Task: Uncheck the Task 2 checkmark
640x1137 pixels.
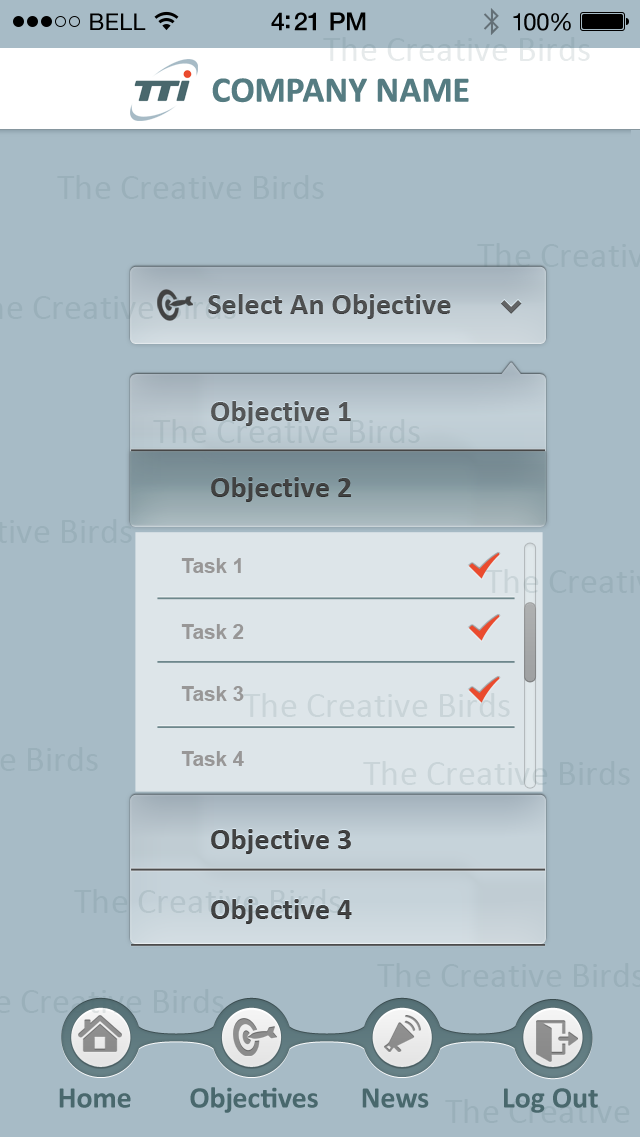Action: [484, 628]
